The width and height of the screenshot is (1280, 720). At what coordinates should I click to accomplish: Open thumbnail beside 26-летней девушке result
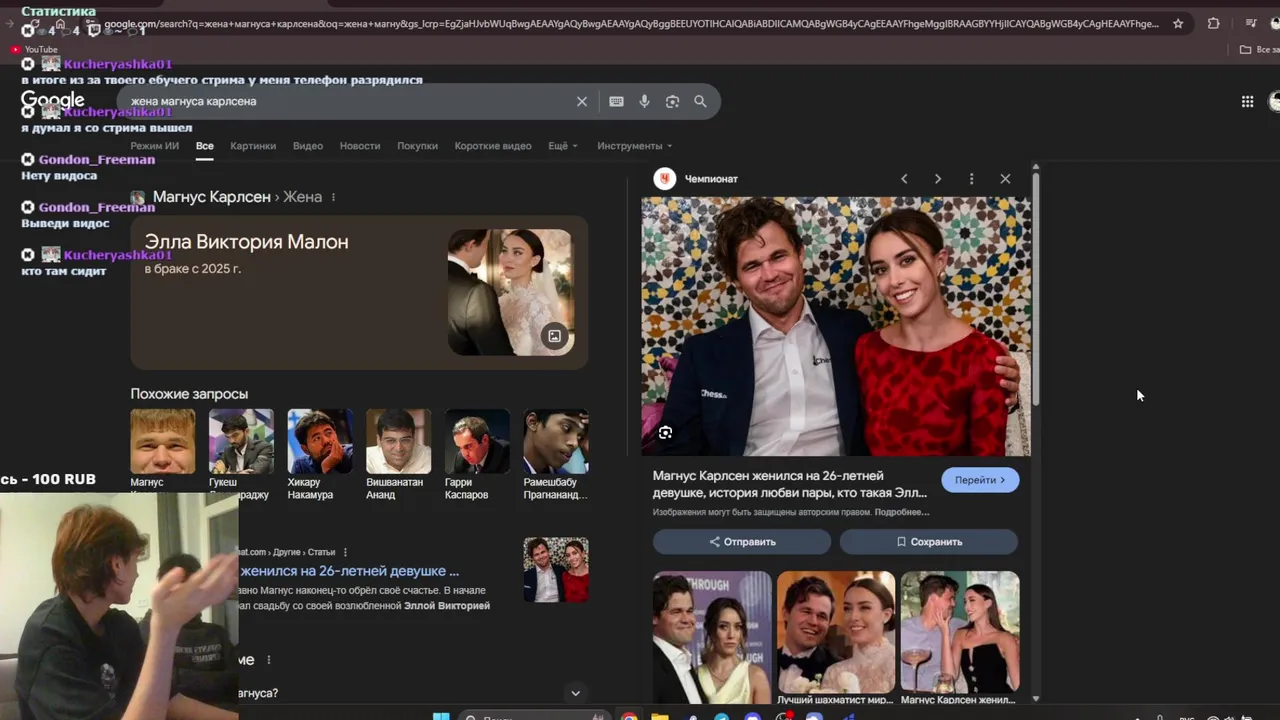pyautogui.click(x=556, y=570)
